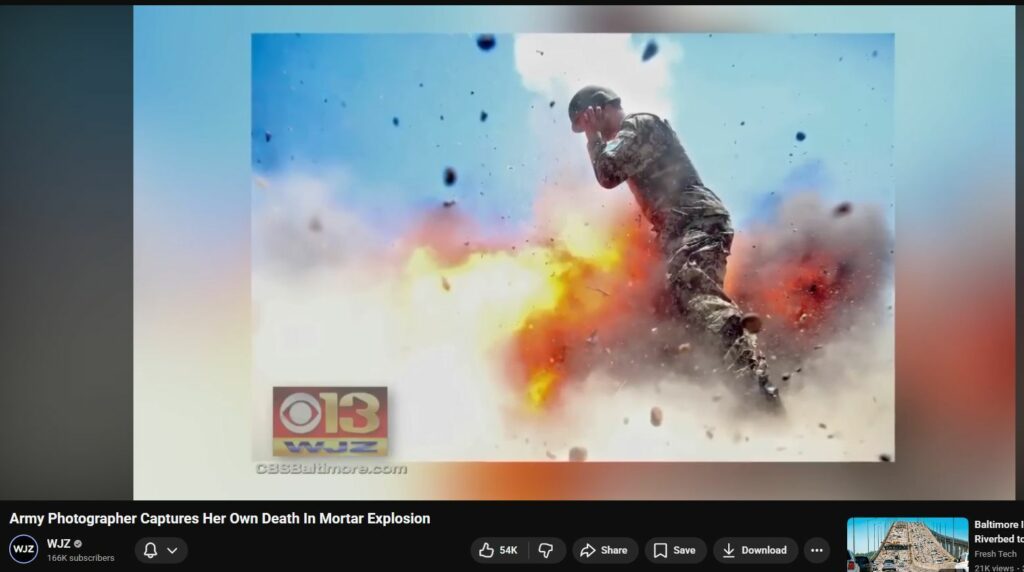This screenshot has height=572, width=1024.
Task: Open the three-dot more actions menu
Action: 817,550
